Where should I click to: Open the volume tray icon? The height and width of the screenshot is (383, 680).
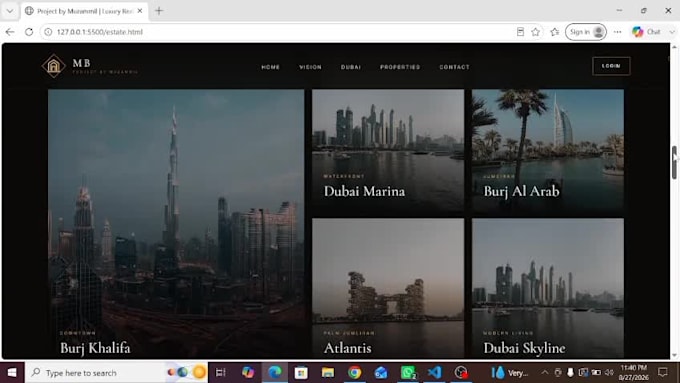click(x=609, y=372)
